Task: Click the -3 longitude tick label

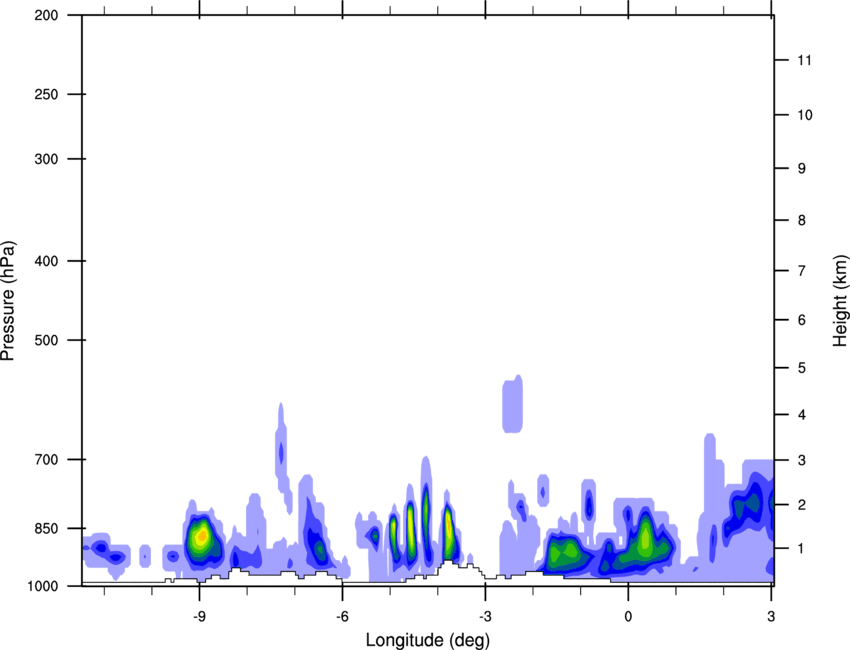Action: tap(485, 616)
